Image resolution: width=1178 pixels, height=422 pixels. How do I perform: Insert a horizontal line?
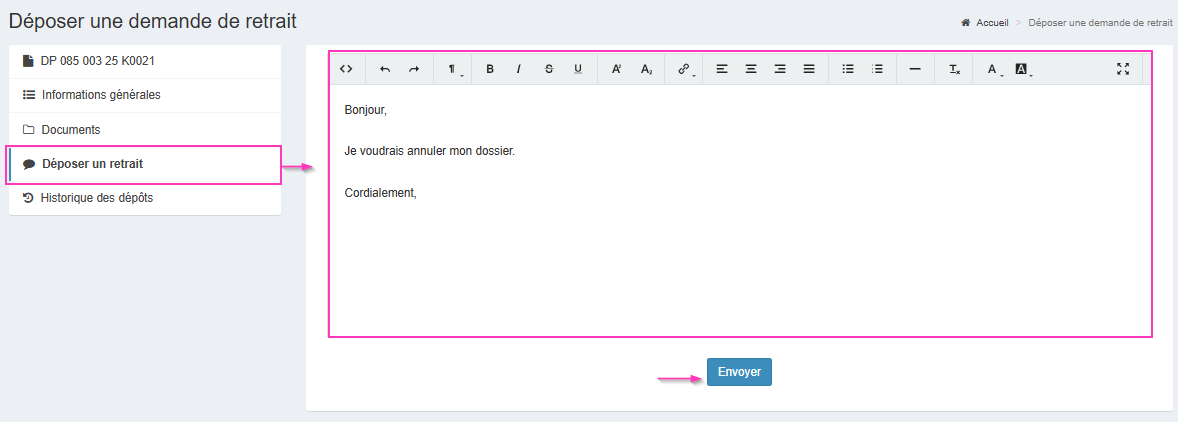(x=915, y=69)
